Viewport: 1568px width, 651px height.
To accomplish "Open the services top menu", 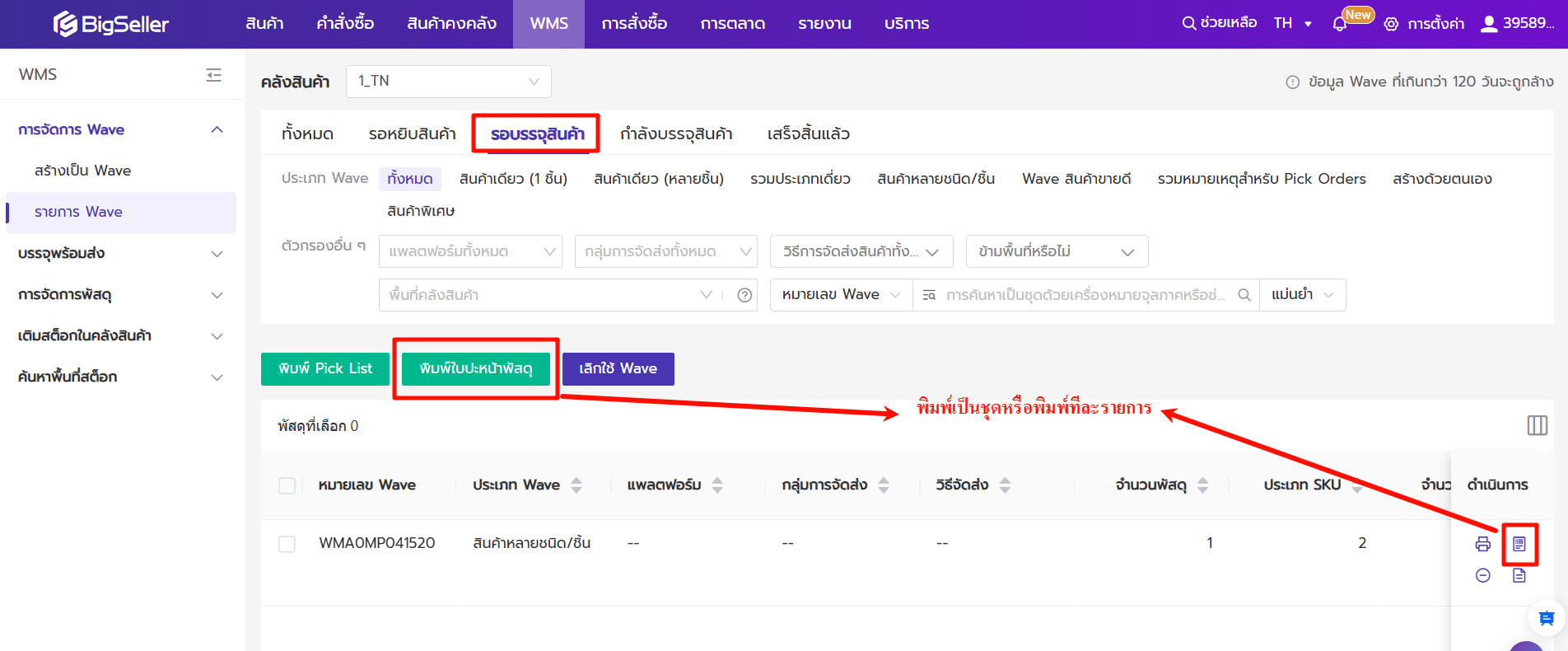I will pos(906,24).
